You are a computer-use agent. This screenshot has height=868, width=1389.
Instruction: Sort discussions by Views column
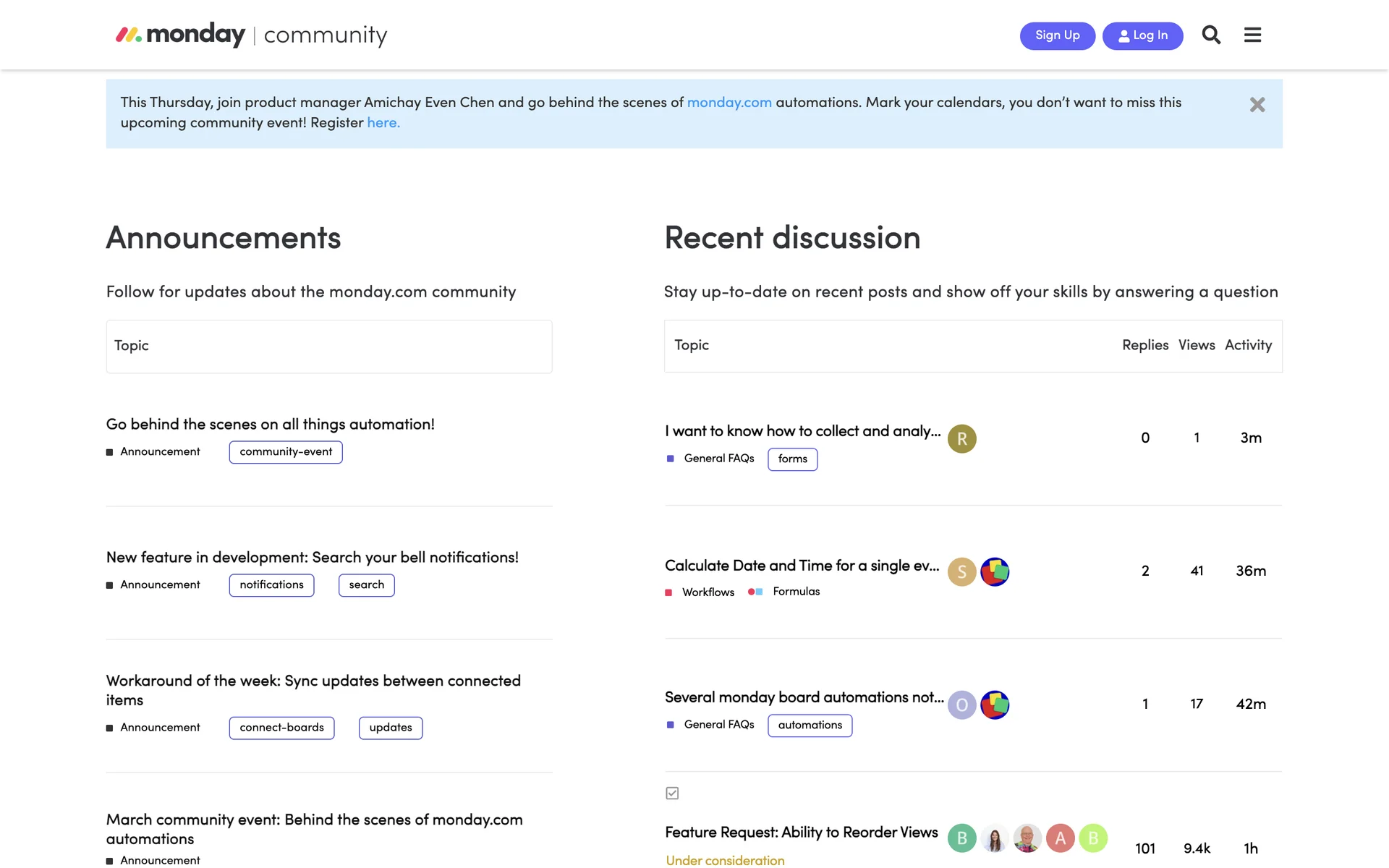pos(1196,345)
